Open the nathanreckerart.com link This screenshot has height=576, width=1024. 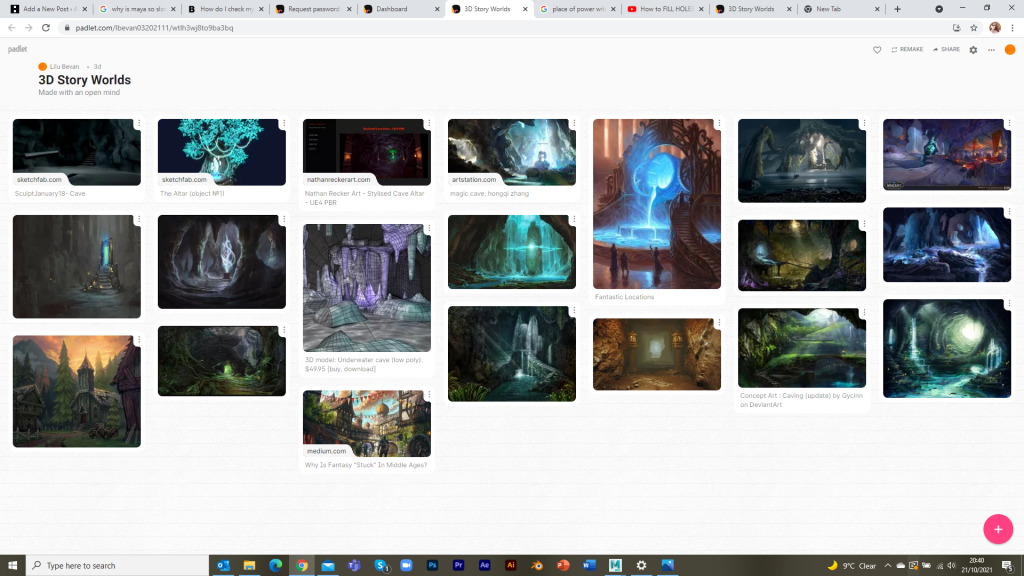point(338,180)
